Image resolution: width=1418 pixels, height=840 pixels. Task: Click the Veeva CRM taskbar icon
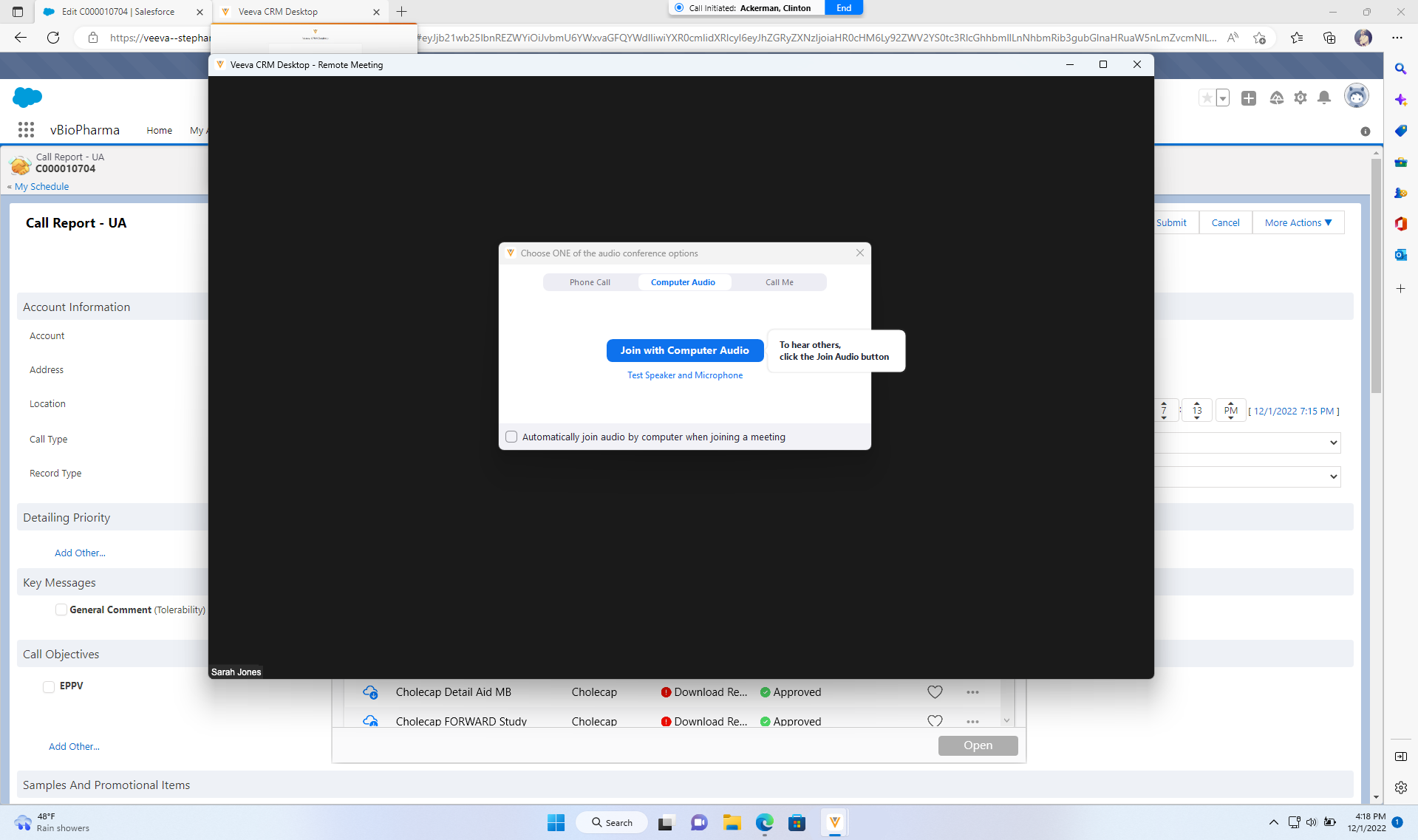point(834,822)
